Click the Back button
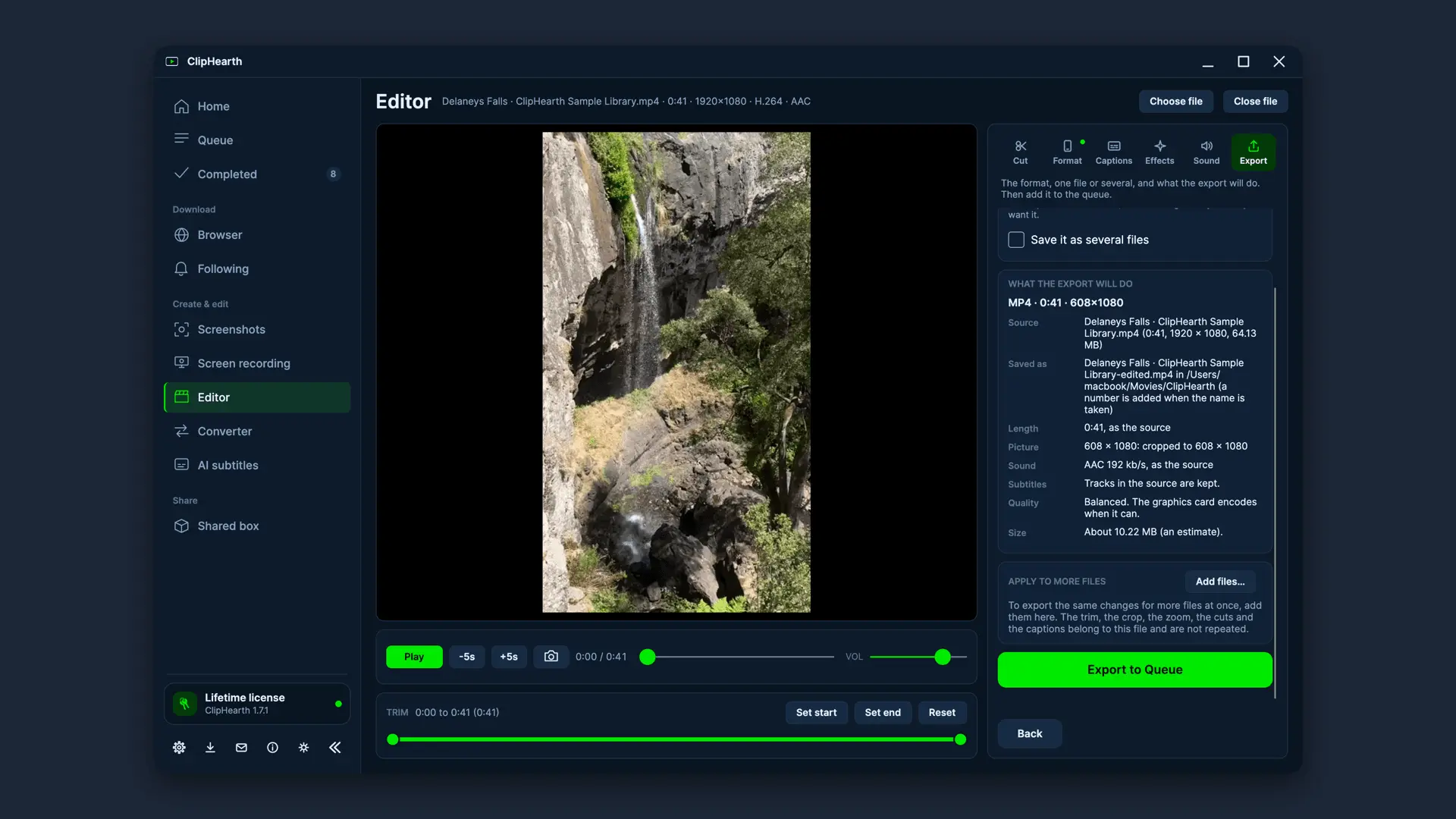The width and height of the screenshot is (1456, 819). point(1029,734)
